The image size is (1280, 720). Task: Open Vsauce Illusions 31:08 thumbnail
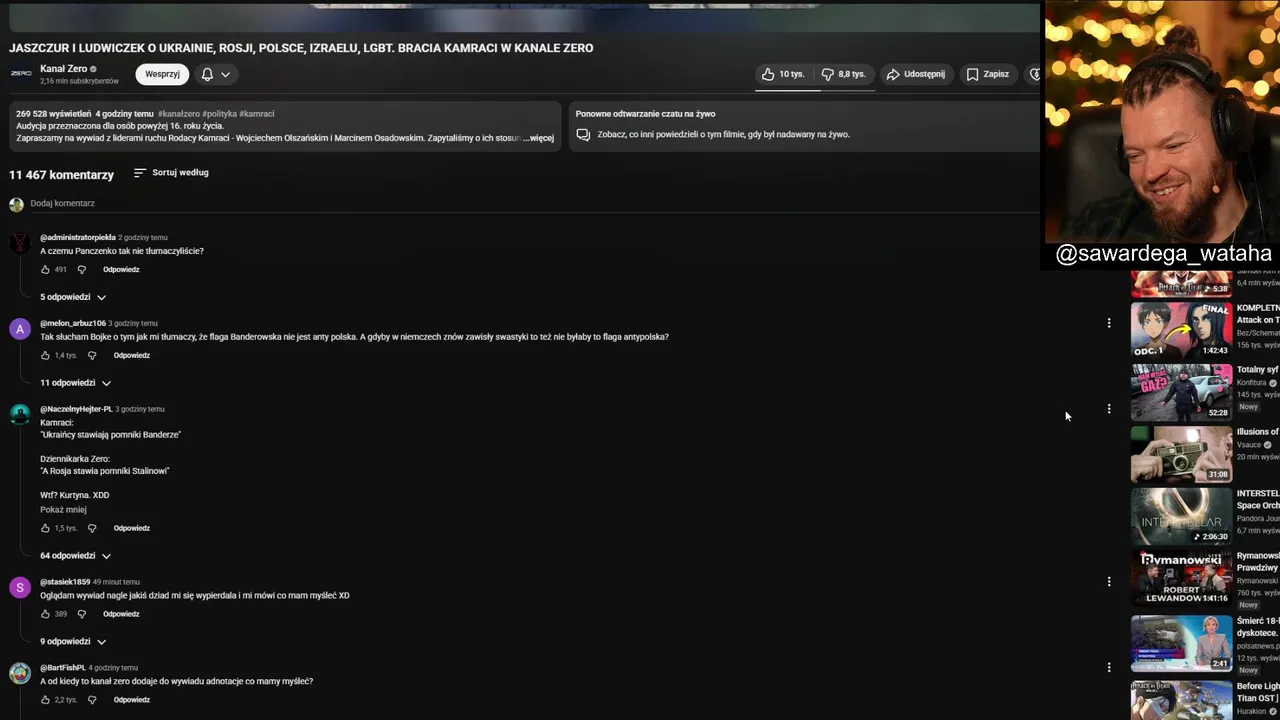pos(1181,454)
